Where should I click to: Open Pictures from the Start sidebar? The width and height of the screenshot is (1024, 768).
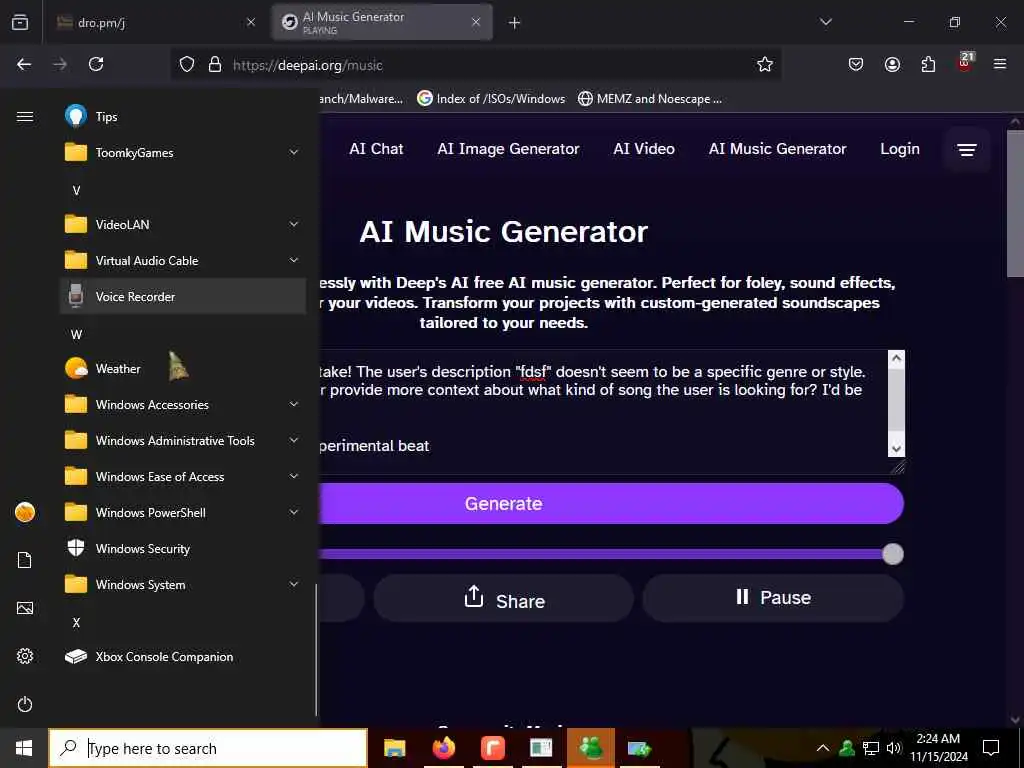25,608
